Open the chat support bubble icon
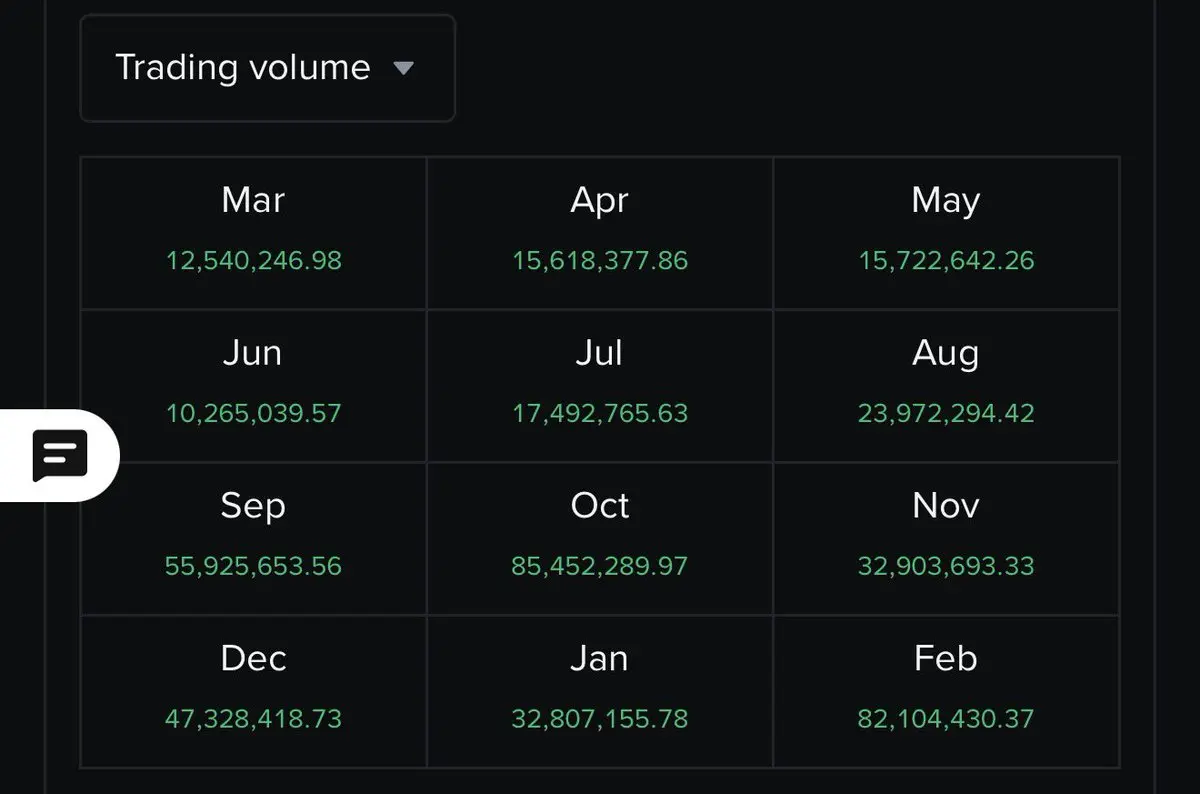The width and height of the screenshot is (1200, 794). pyautogui.click(x=60, y=456)
